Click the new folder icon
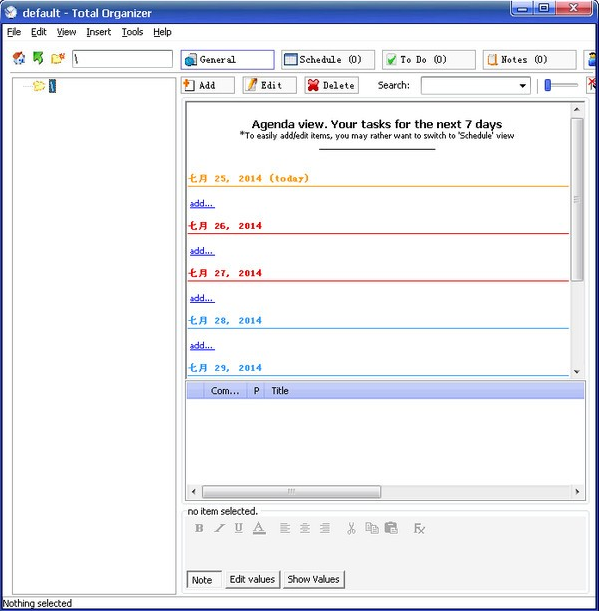 [x=58, y=58]
